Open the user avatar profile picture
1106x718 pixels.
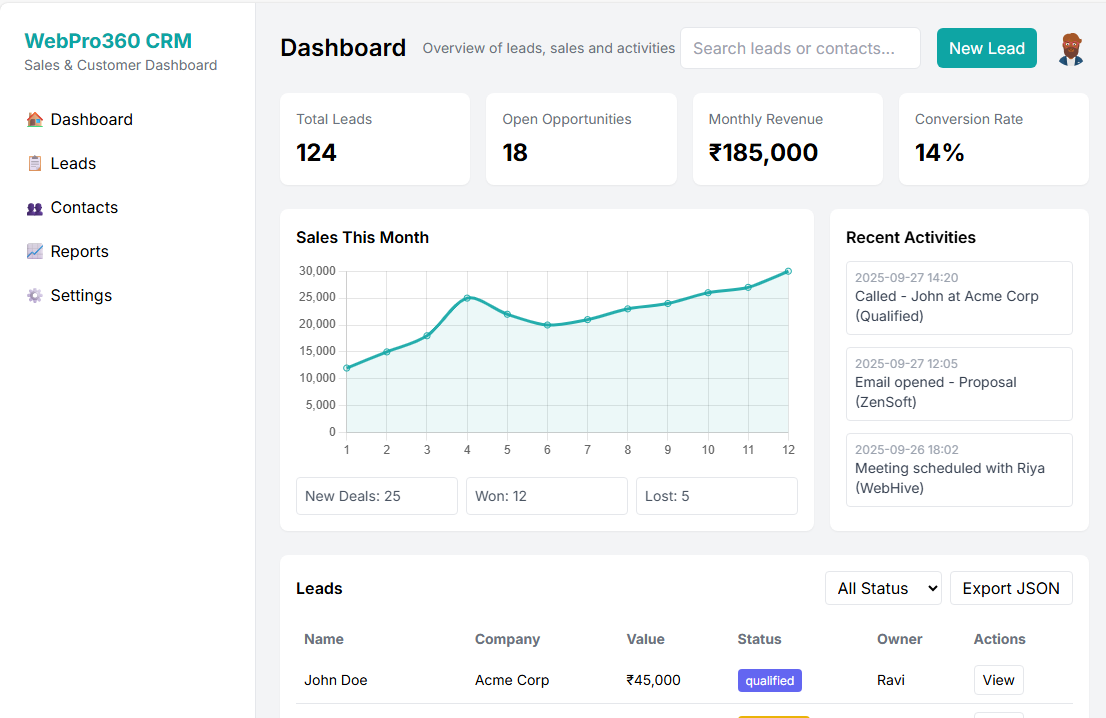[x=1070, y=49]
